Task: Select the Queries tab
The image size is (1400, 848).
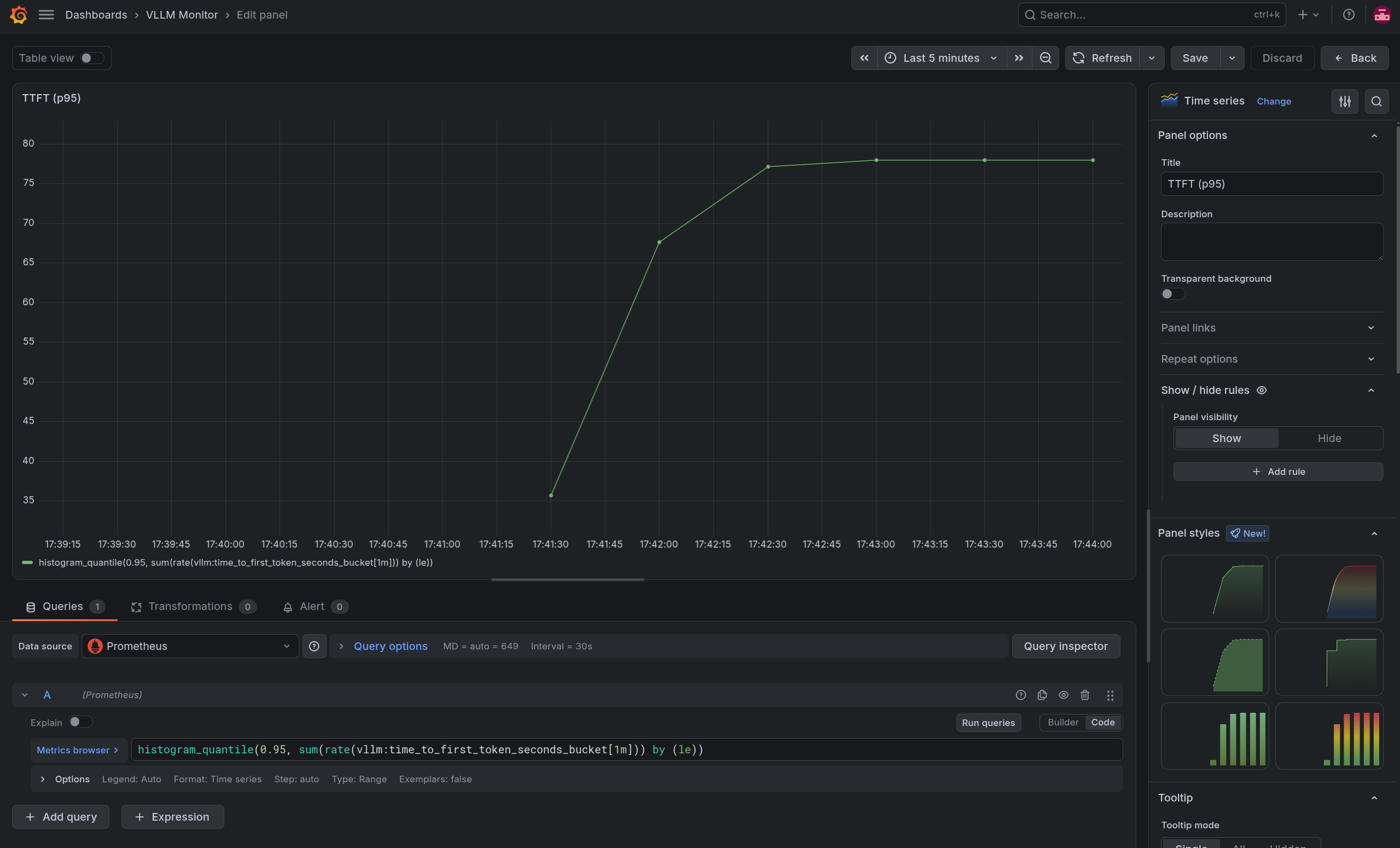Action: [65, 606]
